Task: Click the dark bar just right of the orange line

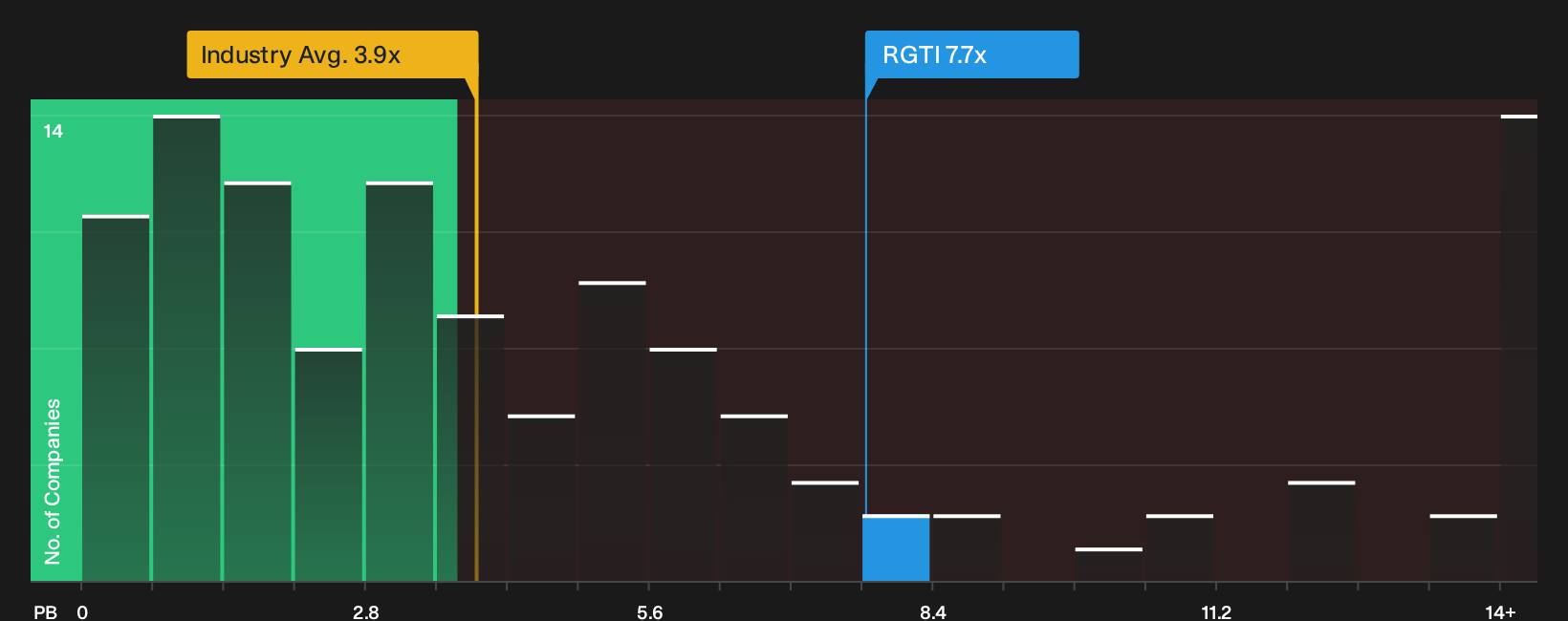Action: tap(541, 498)
